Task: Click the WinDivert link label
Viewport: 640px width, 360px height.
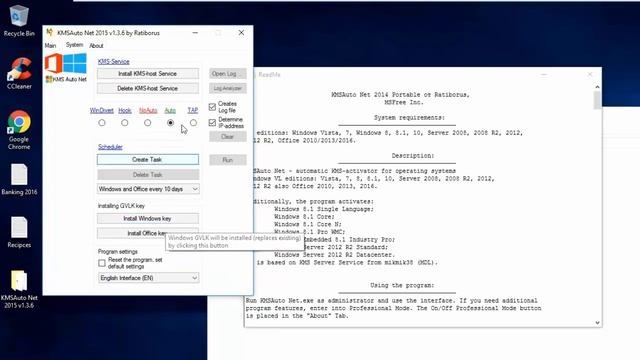Action: click(x=102, y=111)
